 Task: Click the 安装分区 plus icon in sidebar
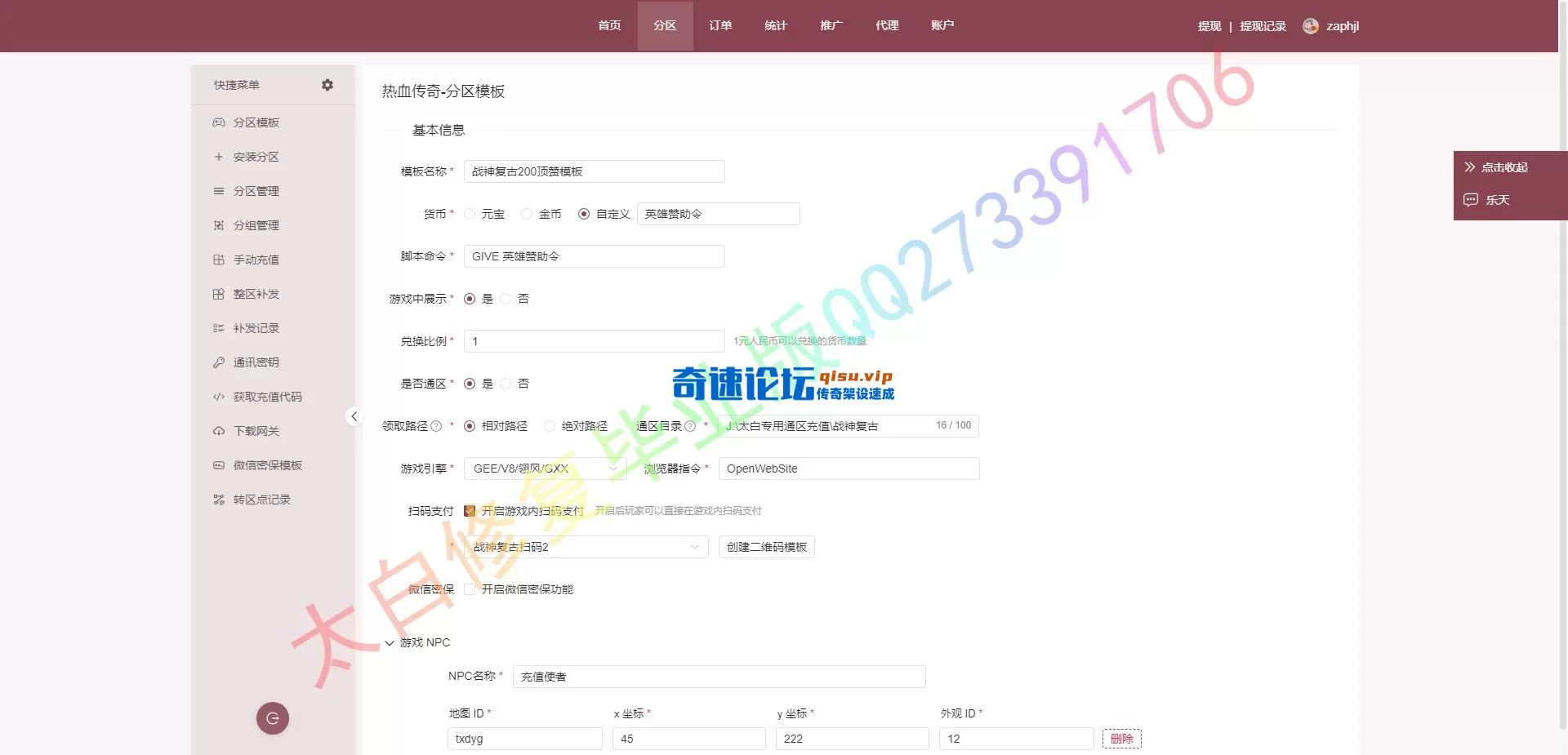point(219,157)
